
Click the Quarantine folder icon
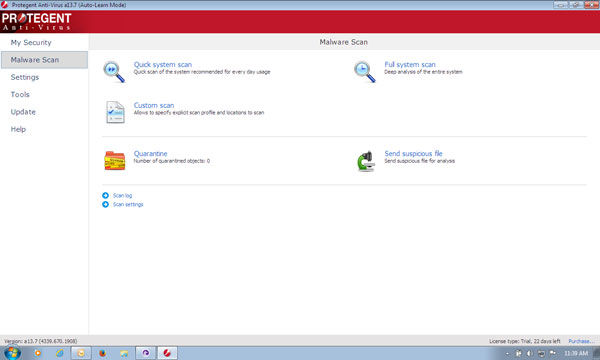coord(115,161)
